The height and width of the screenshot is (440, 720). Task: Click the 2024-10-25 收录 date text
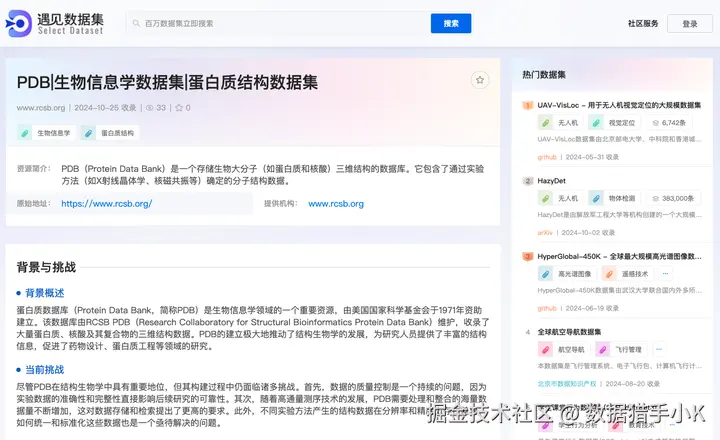tap(105, 108)
